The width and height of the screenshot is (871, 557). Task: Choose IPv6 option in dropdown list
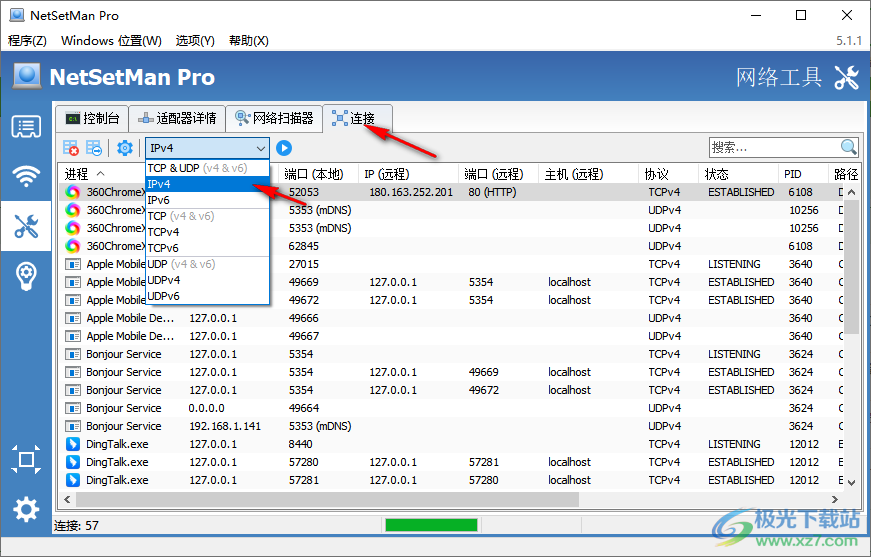(207, 200)
